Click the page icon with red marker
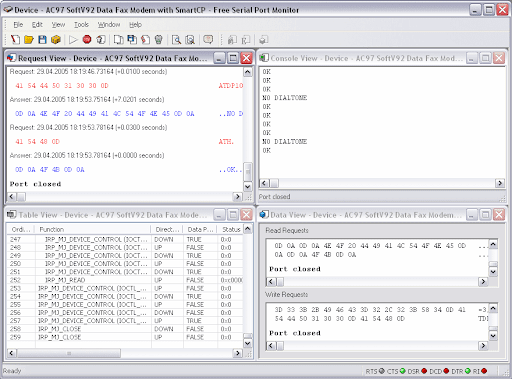 145,40
